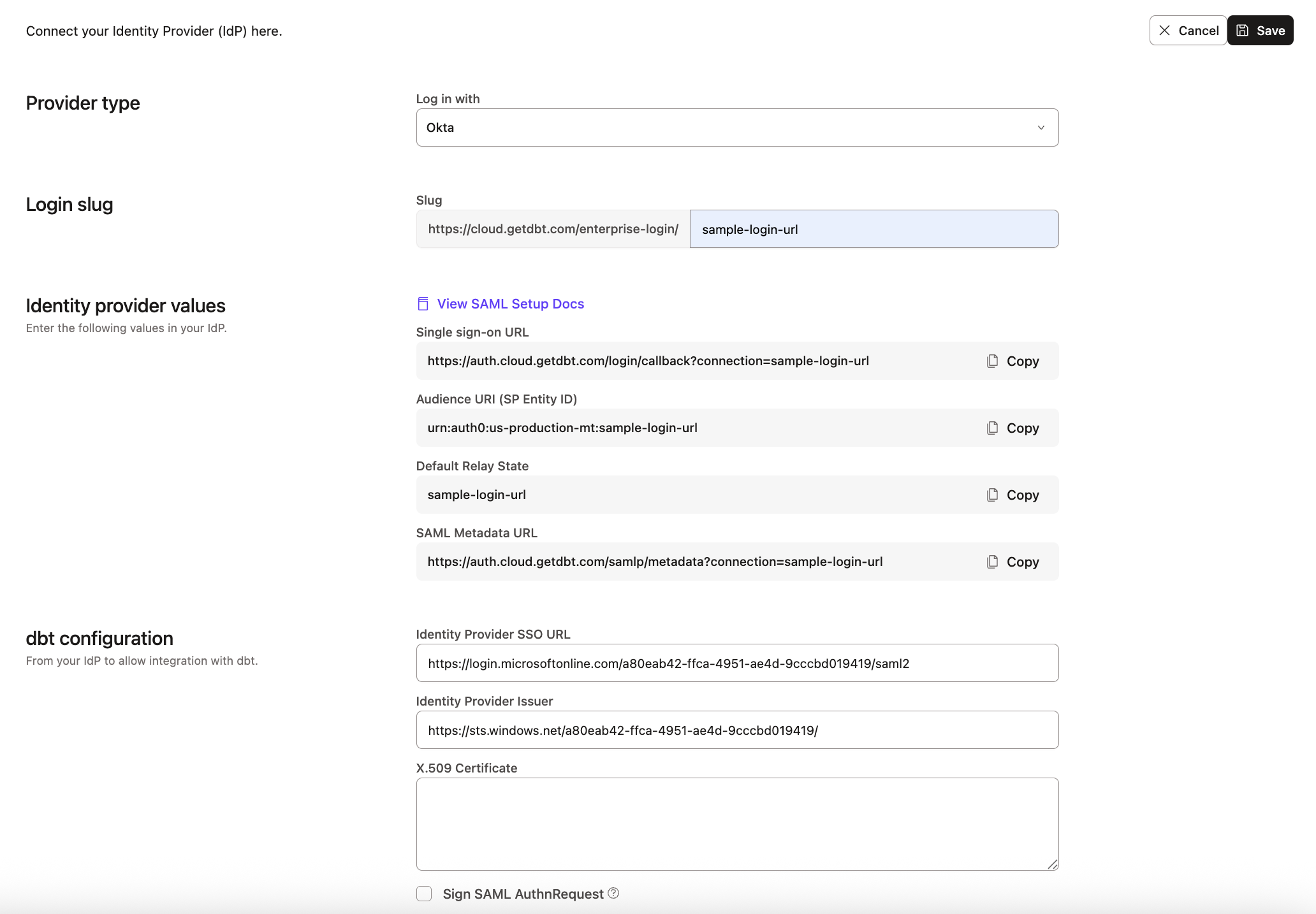Select the dbt configuration section header
The width and height of the screenshot is (1316, 914).
99,638
